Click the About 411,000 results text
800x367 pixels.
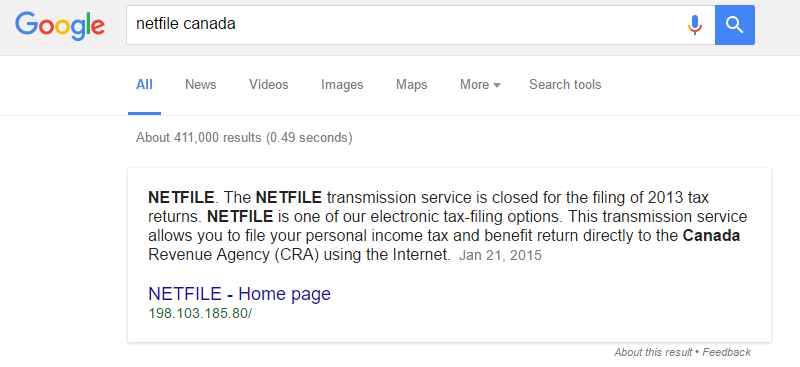[x=244, y=138]
